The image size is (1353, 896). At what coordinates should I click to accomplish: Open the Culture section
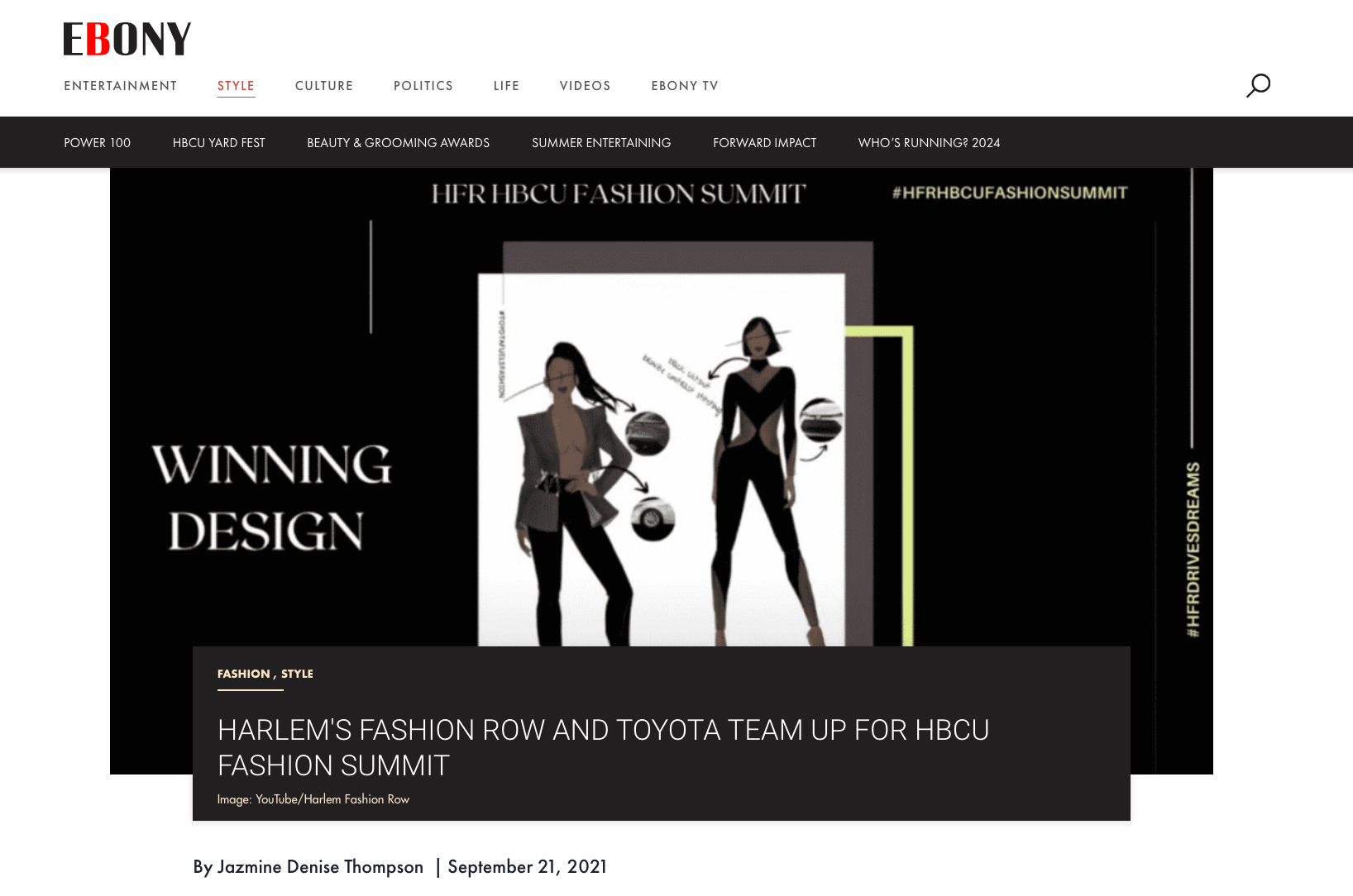(324, 86)
